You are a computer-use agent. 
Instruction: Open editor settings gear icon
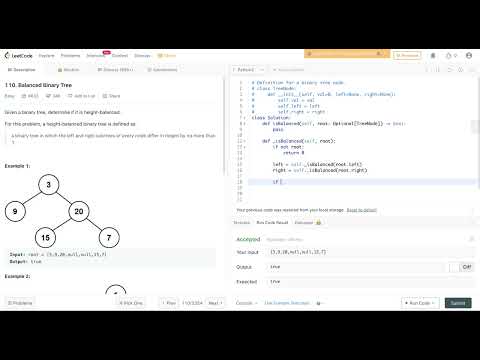pos(461,70)
